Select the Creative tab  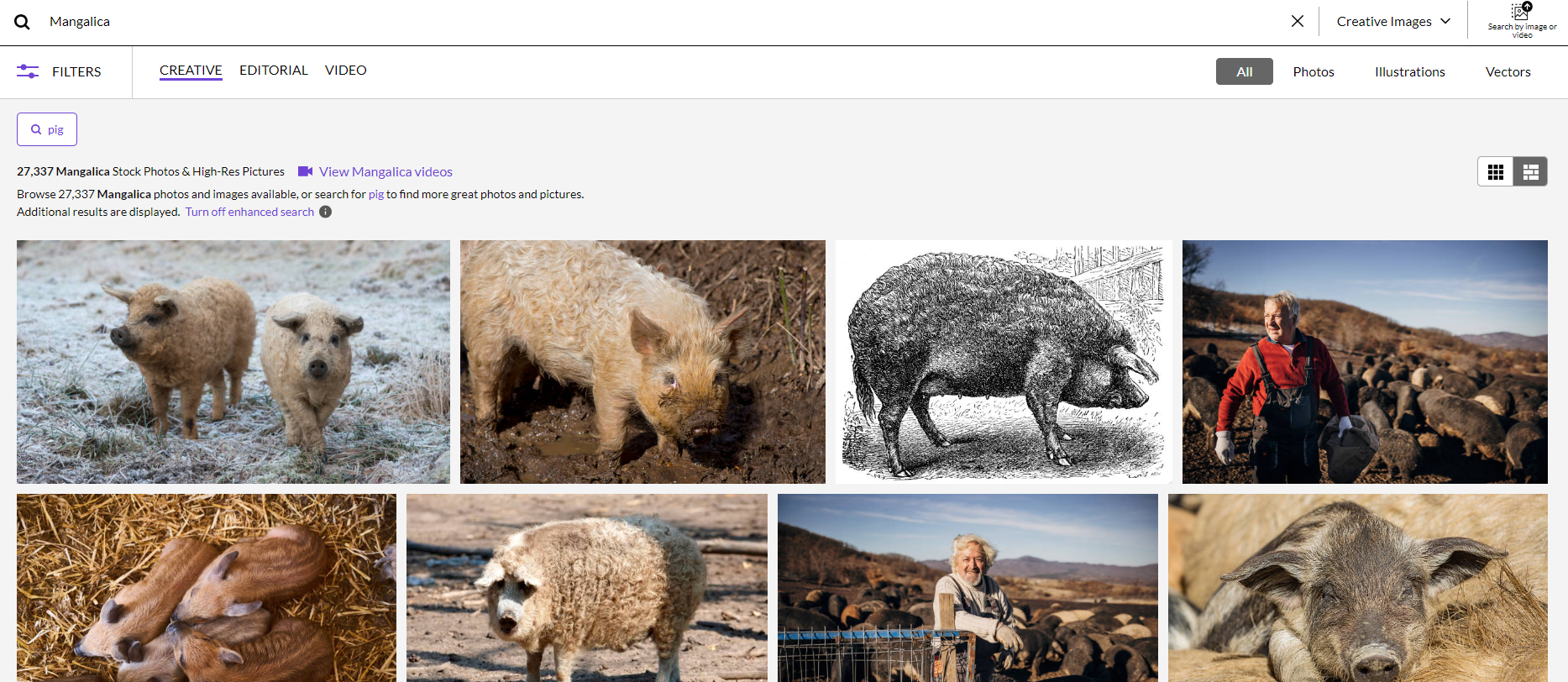[x=191, y=71]
